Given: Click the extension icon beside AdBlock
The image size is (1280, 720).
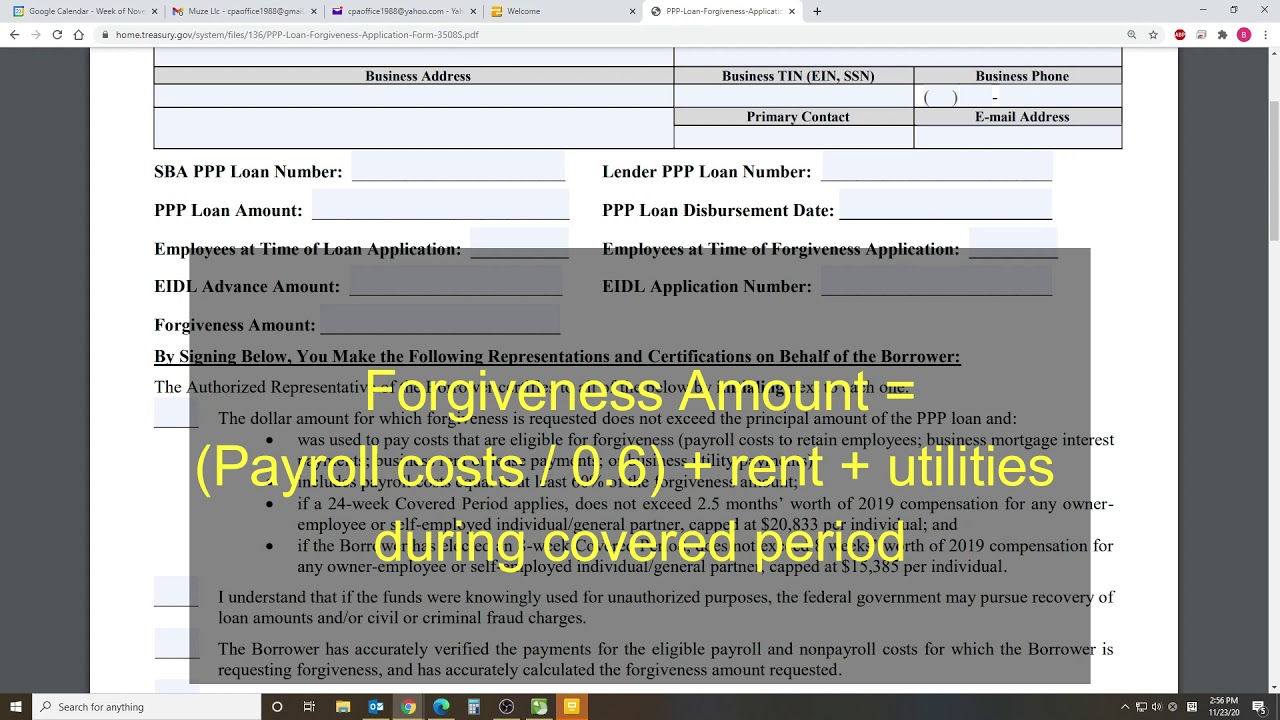Looking at the screenshot, I should 1201,34.
